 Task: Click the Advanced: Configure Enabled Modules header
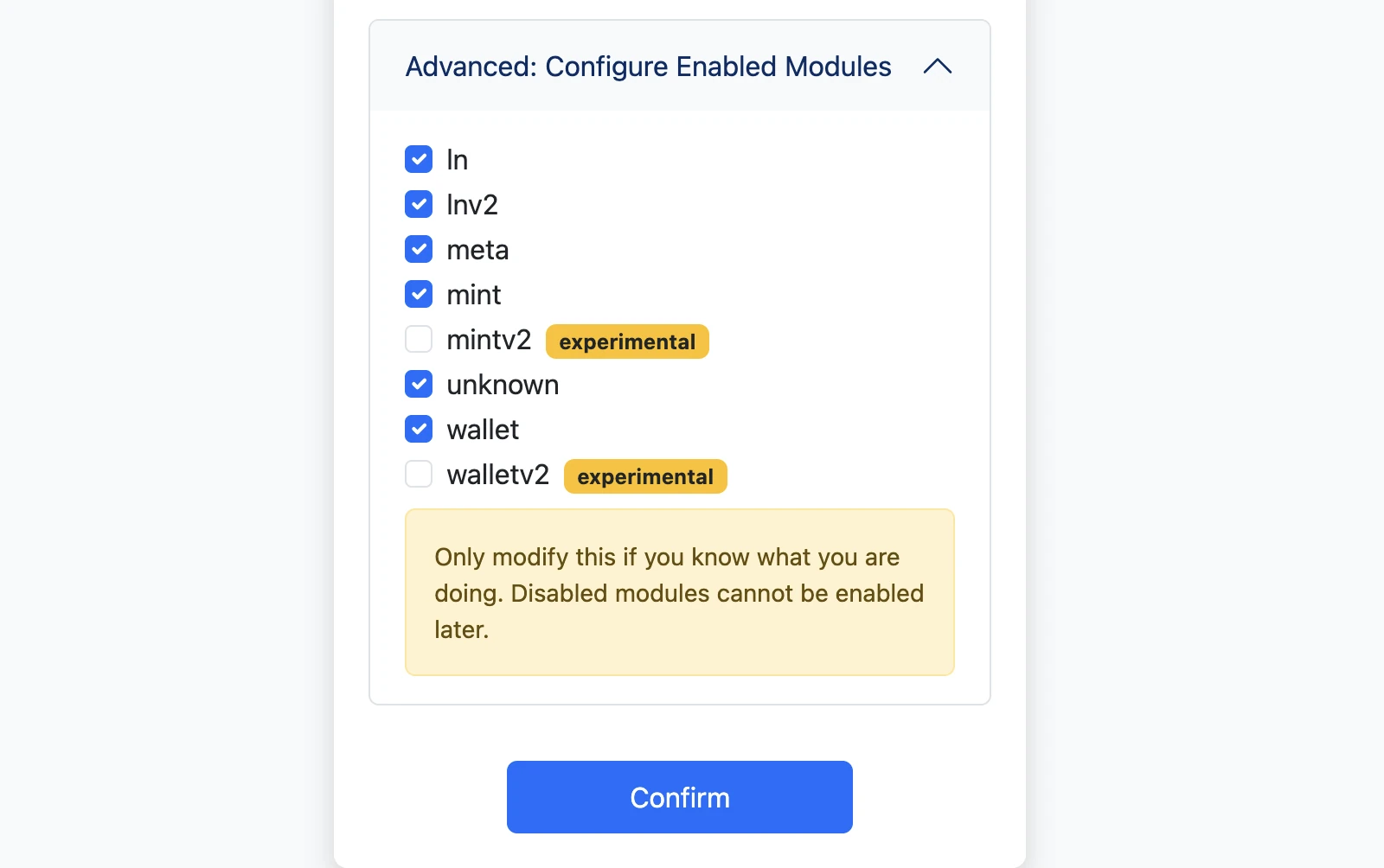[648, 67]
